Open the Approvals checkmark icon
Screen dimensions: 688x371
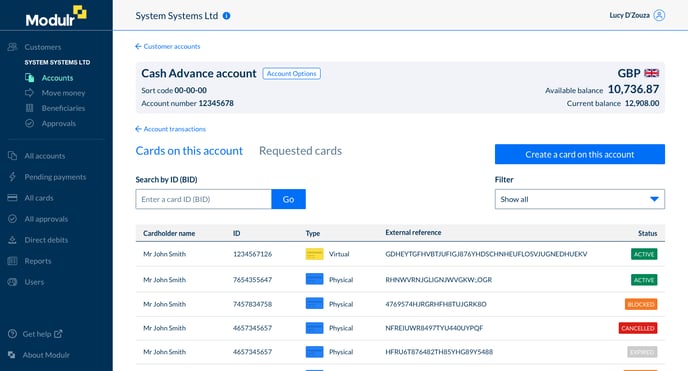pyautogui.click(x=29, y=123)
